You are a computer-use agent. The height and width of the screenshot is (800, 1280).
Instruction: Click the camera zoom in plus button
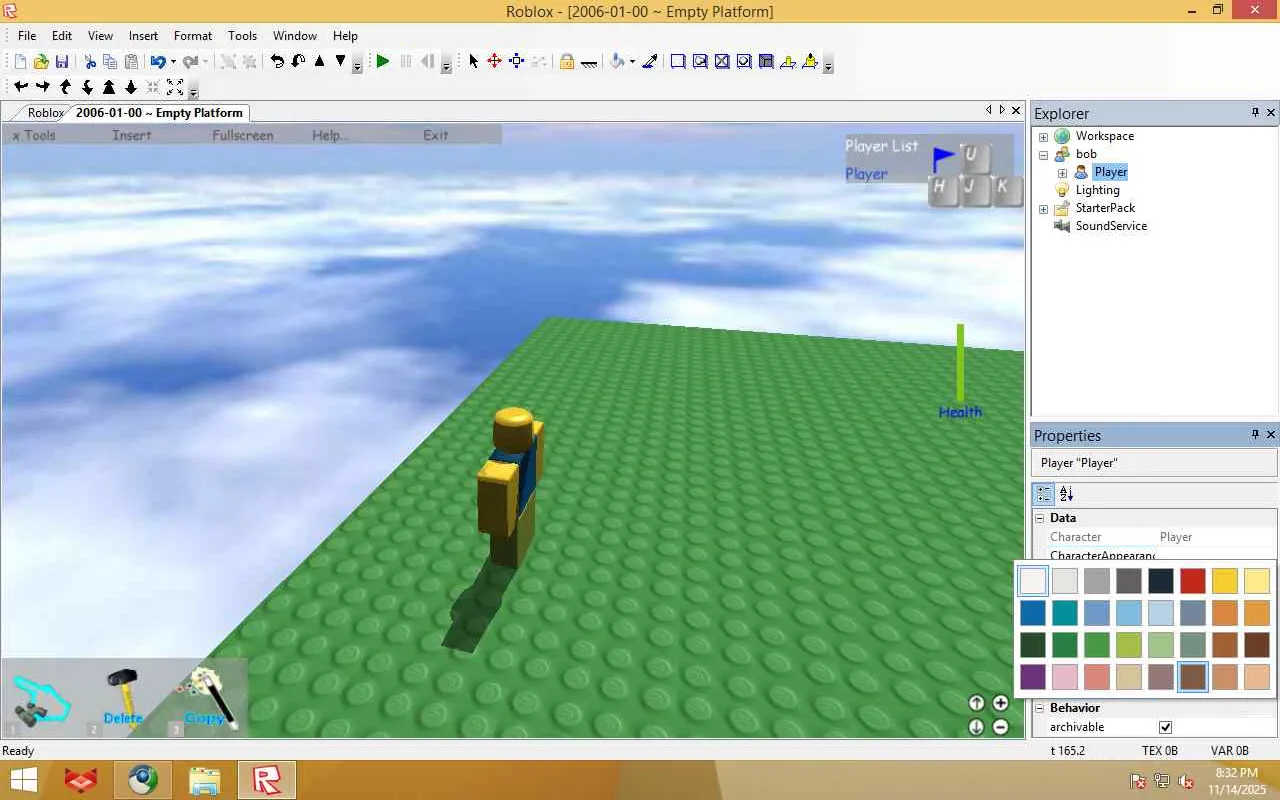pyautogui.click(x=1000, y=703)
